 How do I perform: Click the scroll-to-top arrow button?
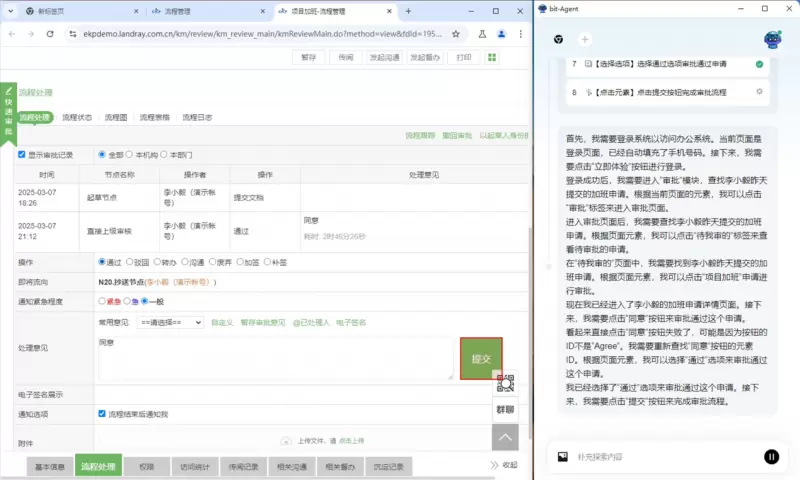505,437
